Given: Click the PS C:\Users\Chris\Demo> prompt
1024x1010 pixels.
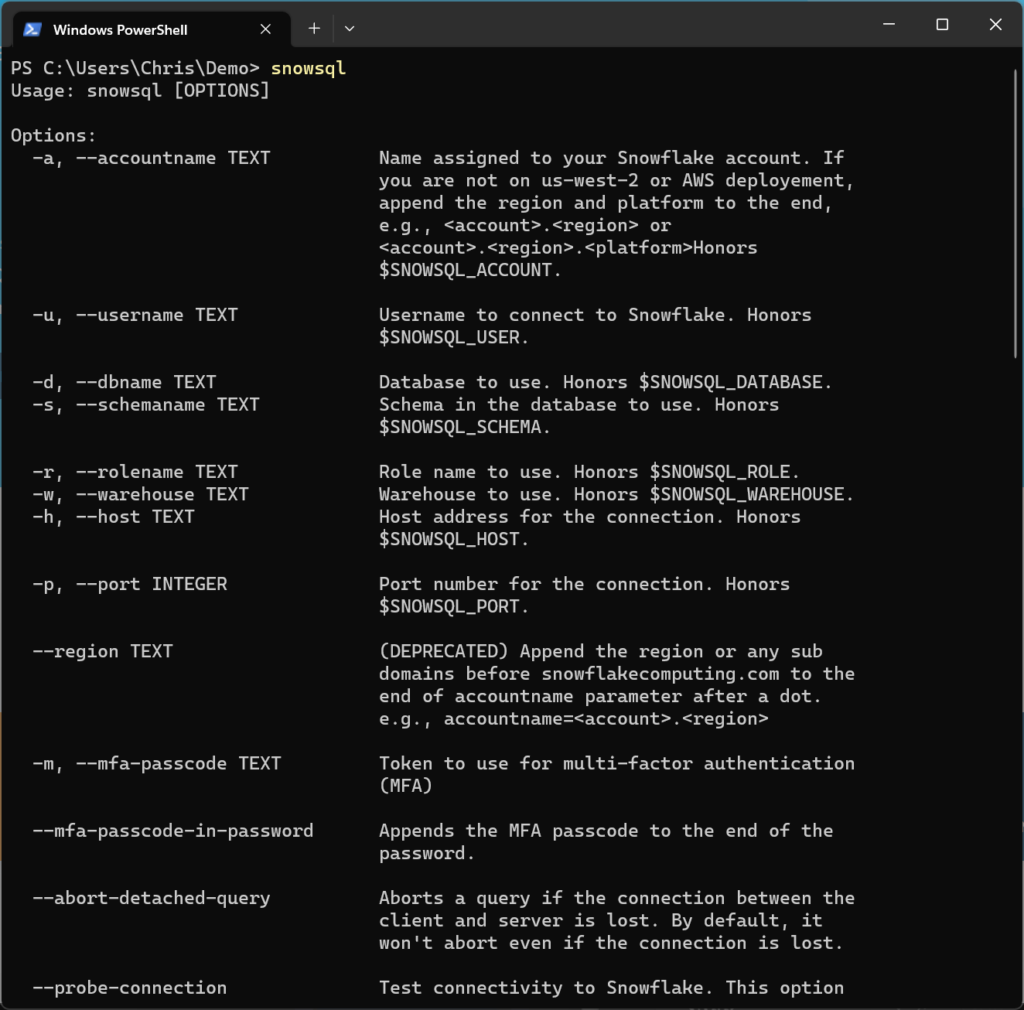Looking at the screenshot, I should [135, 68].
